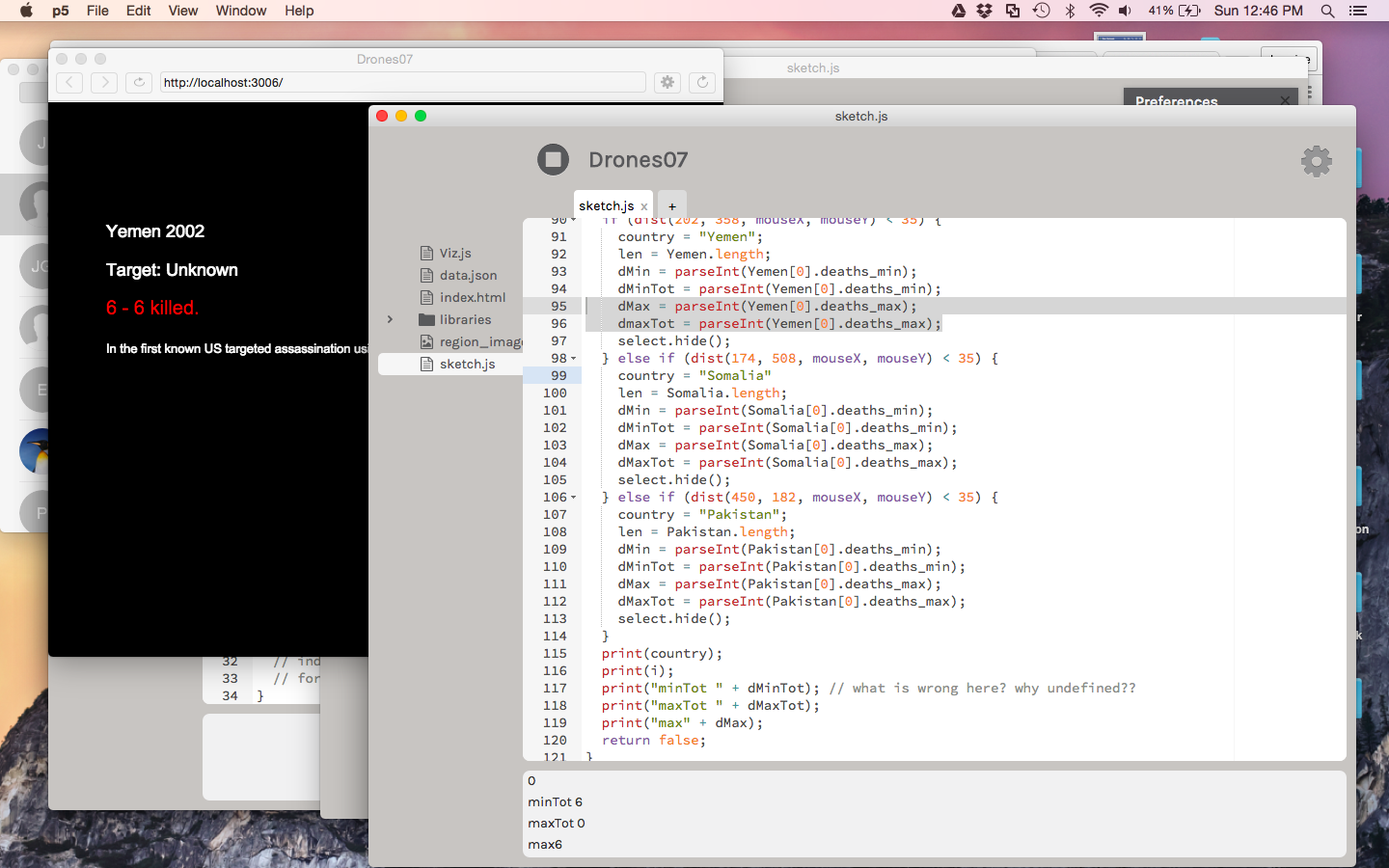1389x868 pixels.
Task: Open the gear icon in the browser toolbar
Action: point(667,83)
